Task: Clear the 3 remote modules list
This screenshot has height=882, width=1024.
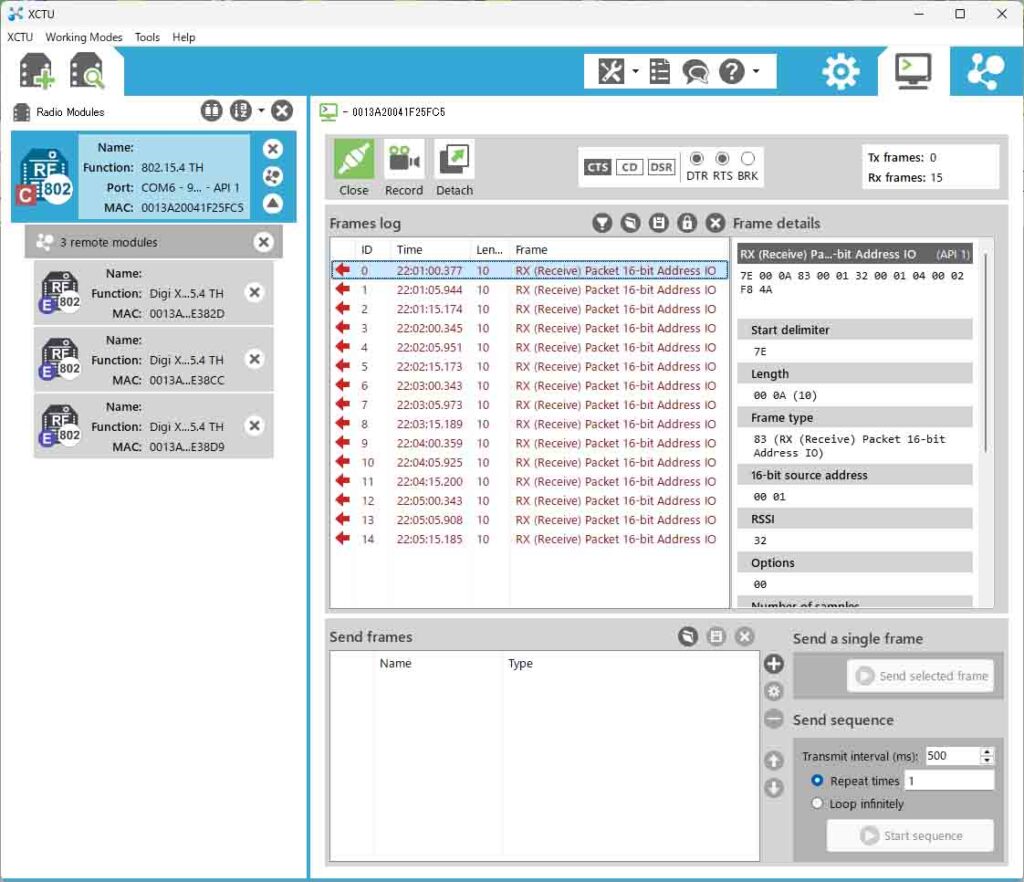Action: tap(264, 242)
